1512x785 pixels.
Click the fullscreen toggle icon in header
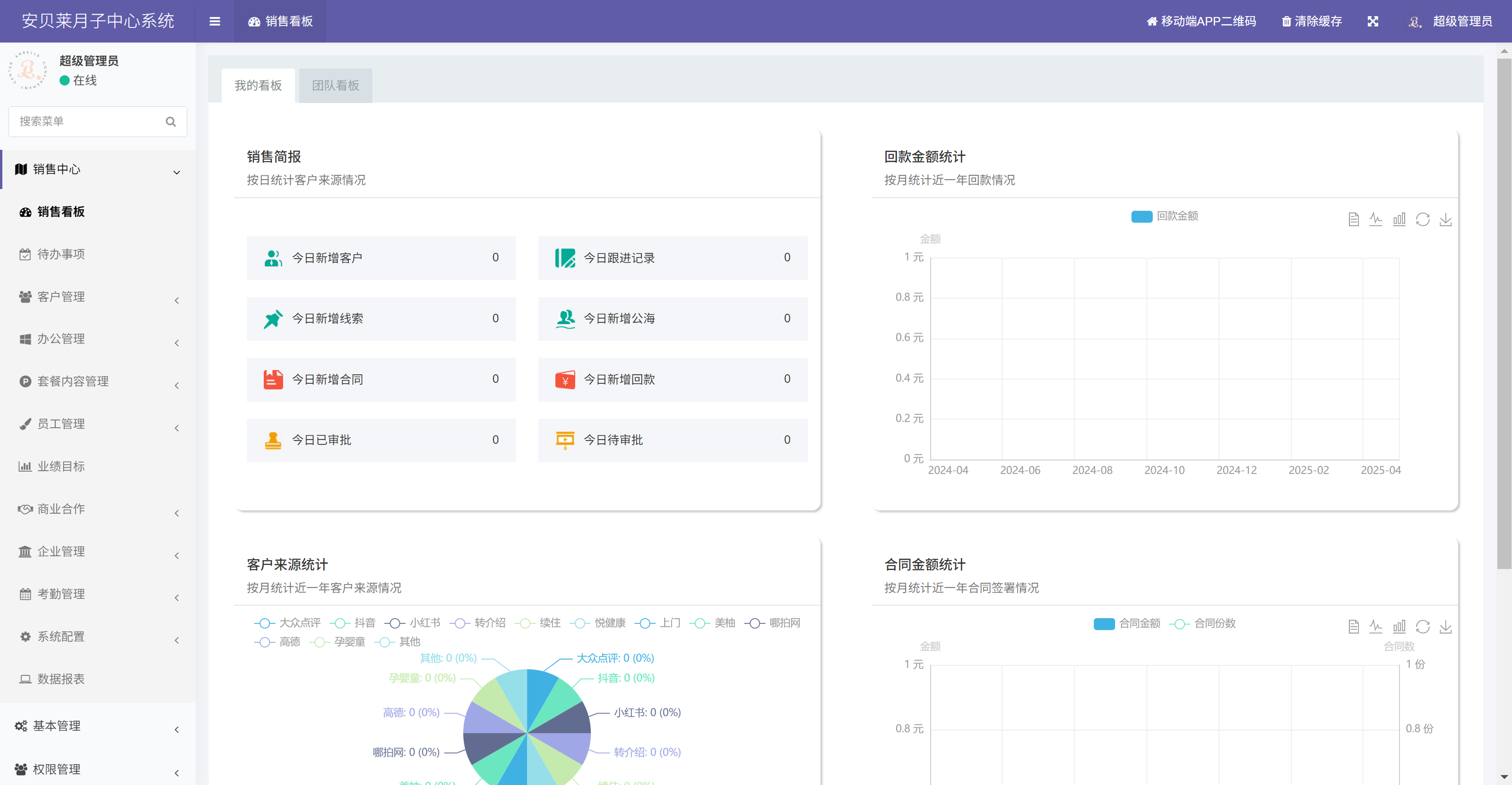(1372, 21)
